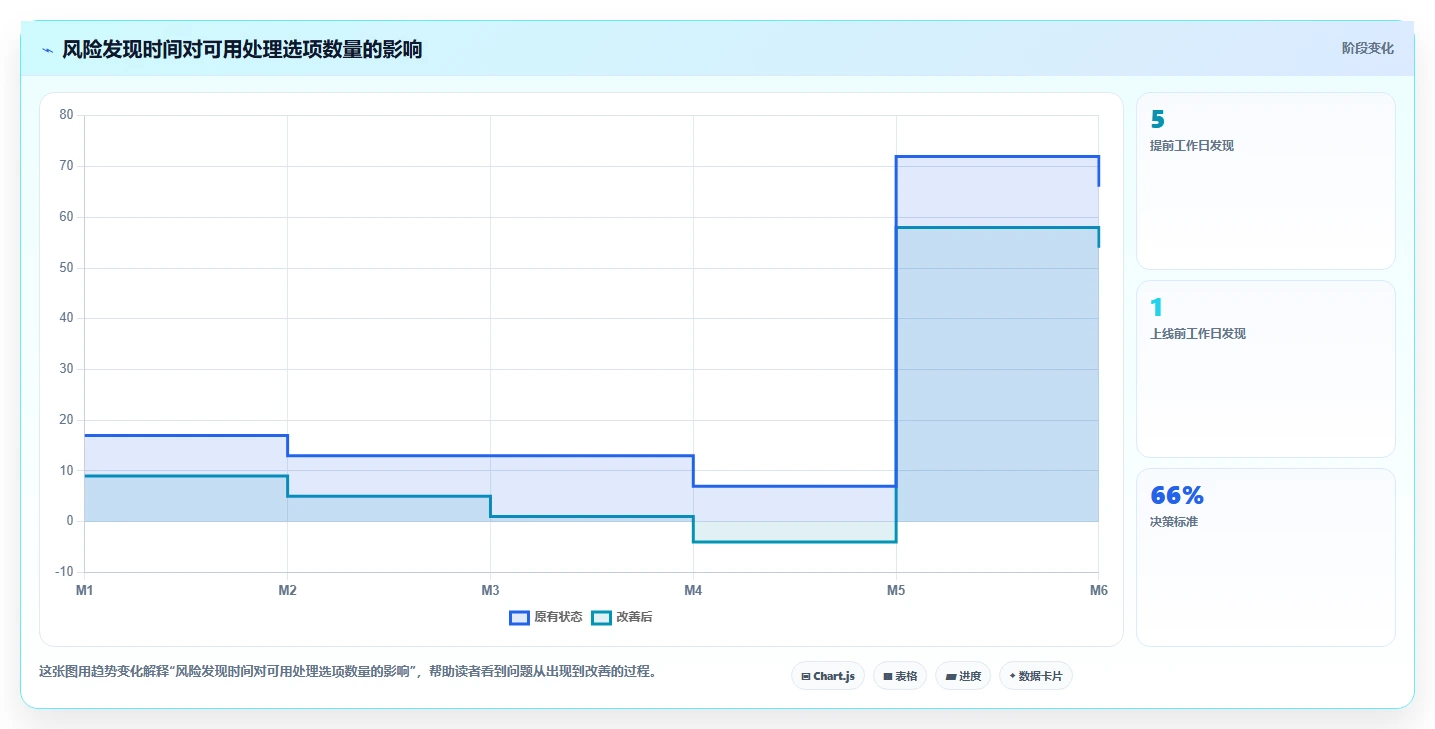The width and height of the screenshot is (1435, 729).
Task: Click the 提前工作日发现 caption
Action: (x=1192, y=146)
